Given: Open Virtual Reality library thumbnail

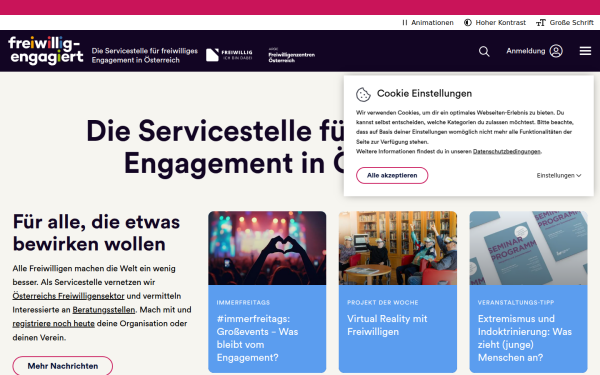Looking at the screenshot, I should 398,248.
